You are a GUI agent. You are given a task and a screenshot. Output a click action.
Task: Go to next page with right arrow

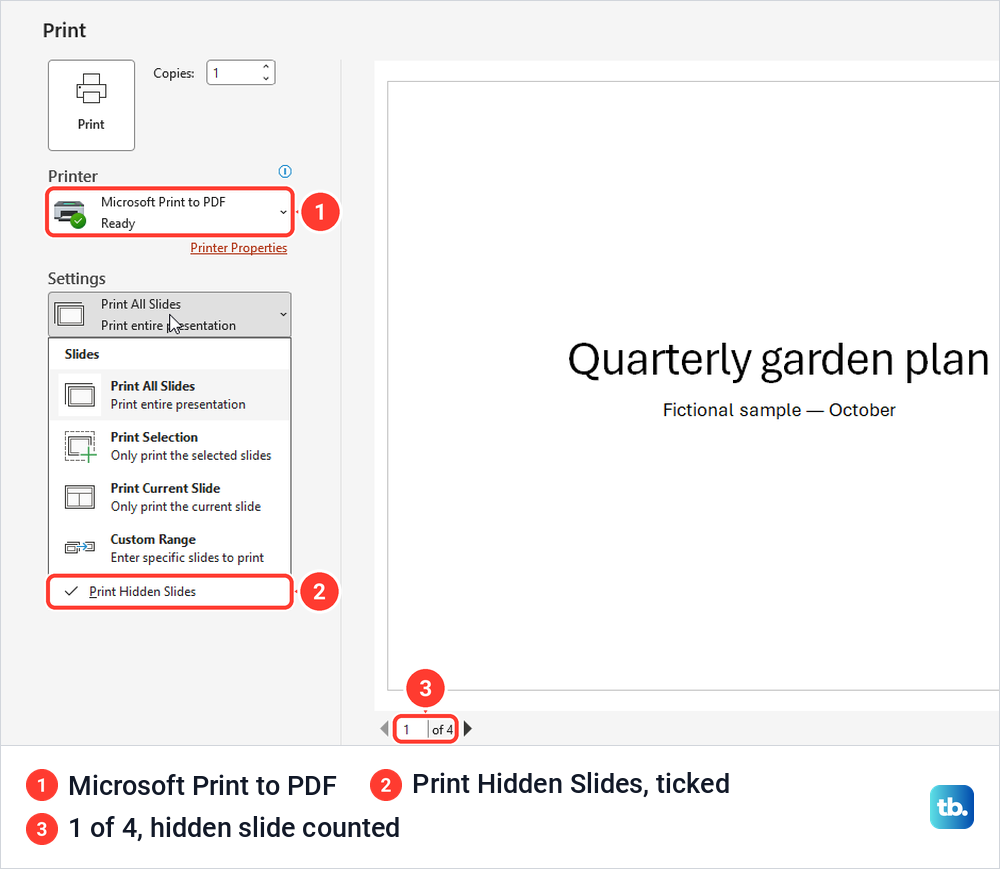point(468,729)
